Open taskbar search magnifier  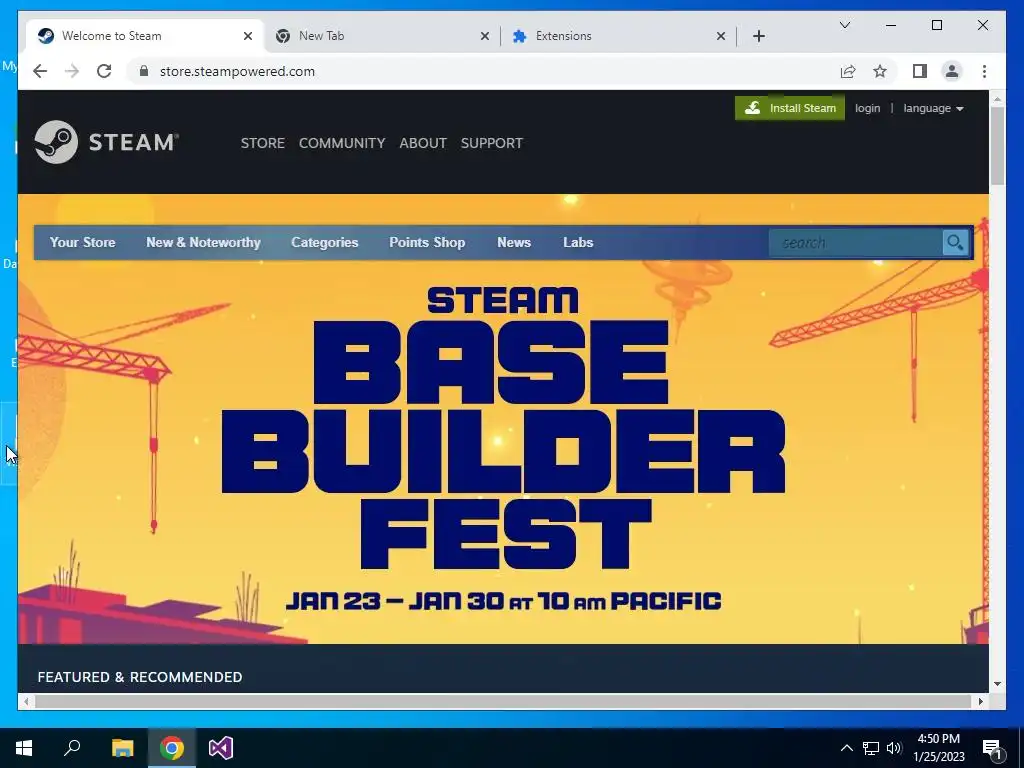(72, 748)
